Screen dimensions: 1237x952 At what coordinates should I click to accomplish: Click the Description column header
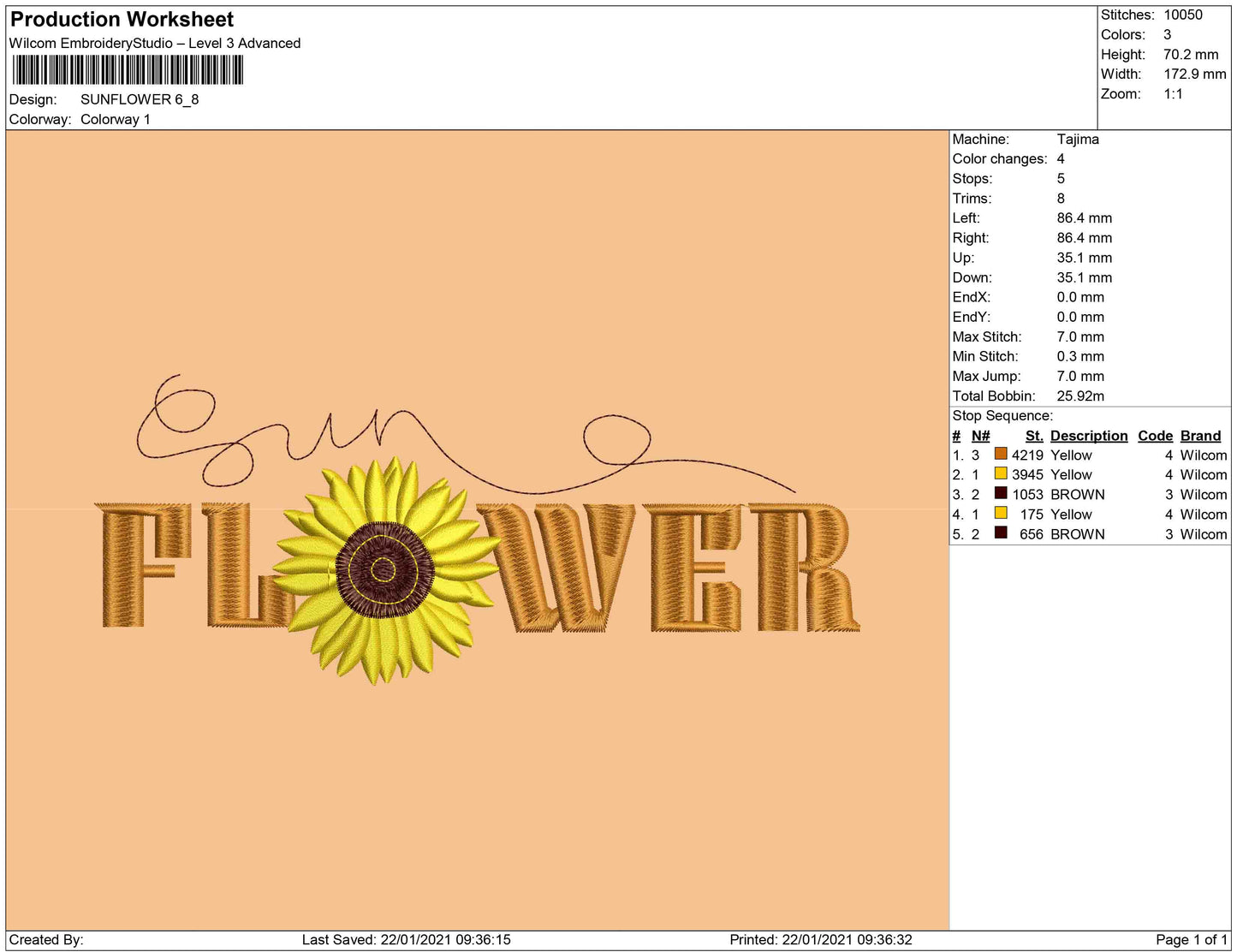pyautogui.click(x=1088, y=436)
